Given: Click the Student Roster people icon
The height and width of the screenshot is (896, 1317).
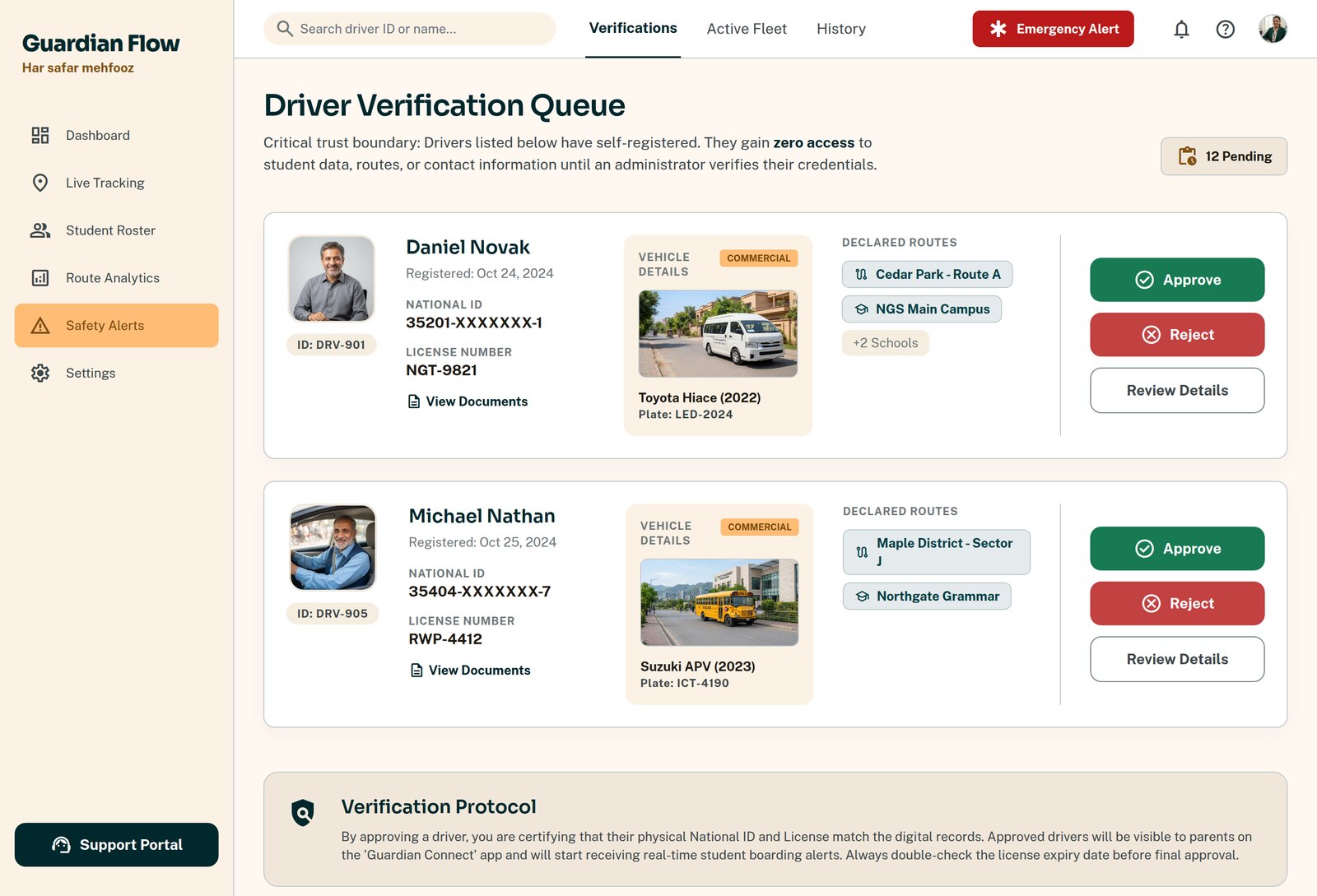Looking at the screenshot, I should (40, 230).
